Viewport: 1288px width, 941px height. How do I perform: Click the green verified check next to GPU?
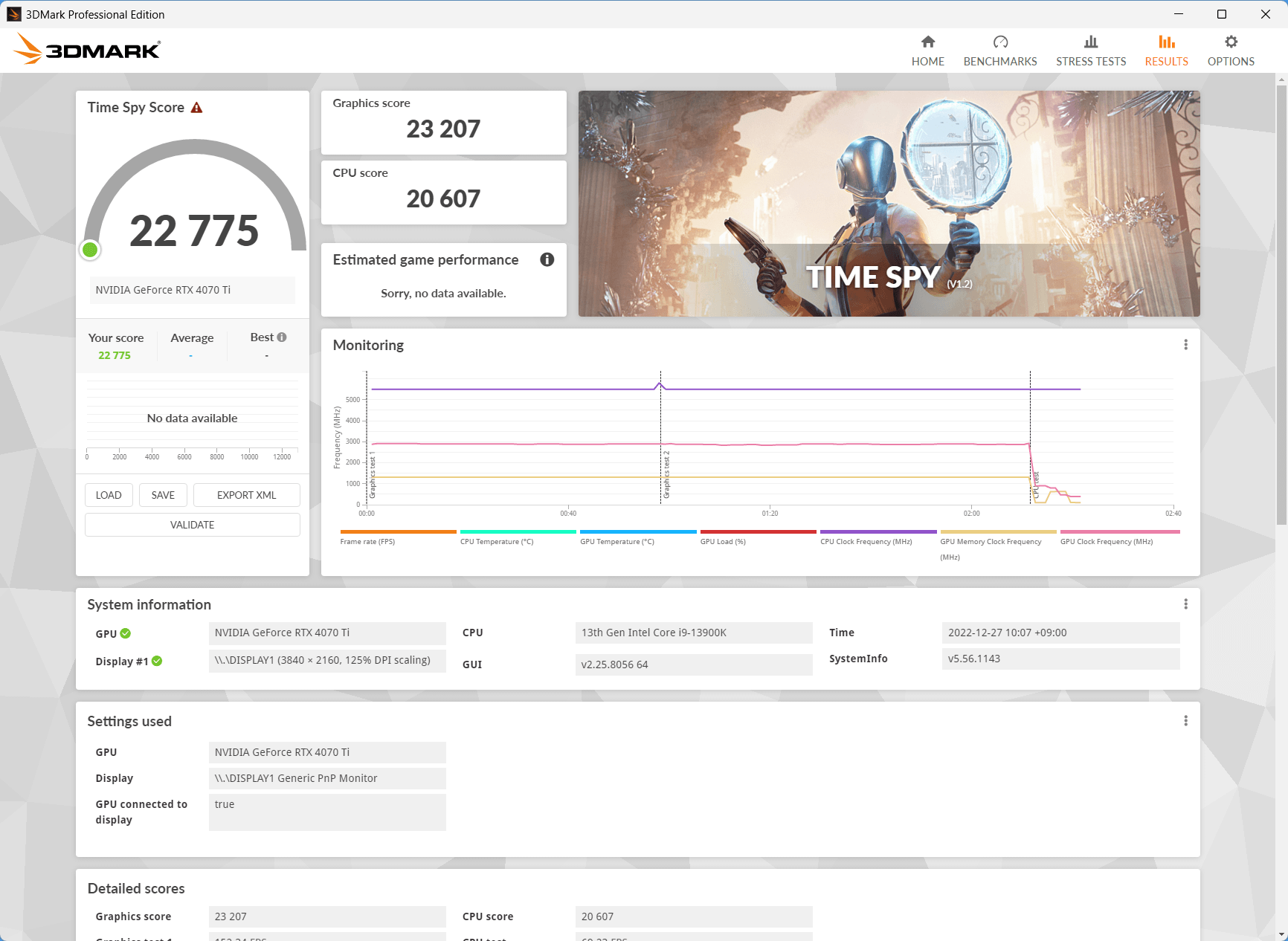click(x=126, y=633)
